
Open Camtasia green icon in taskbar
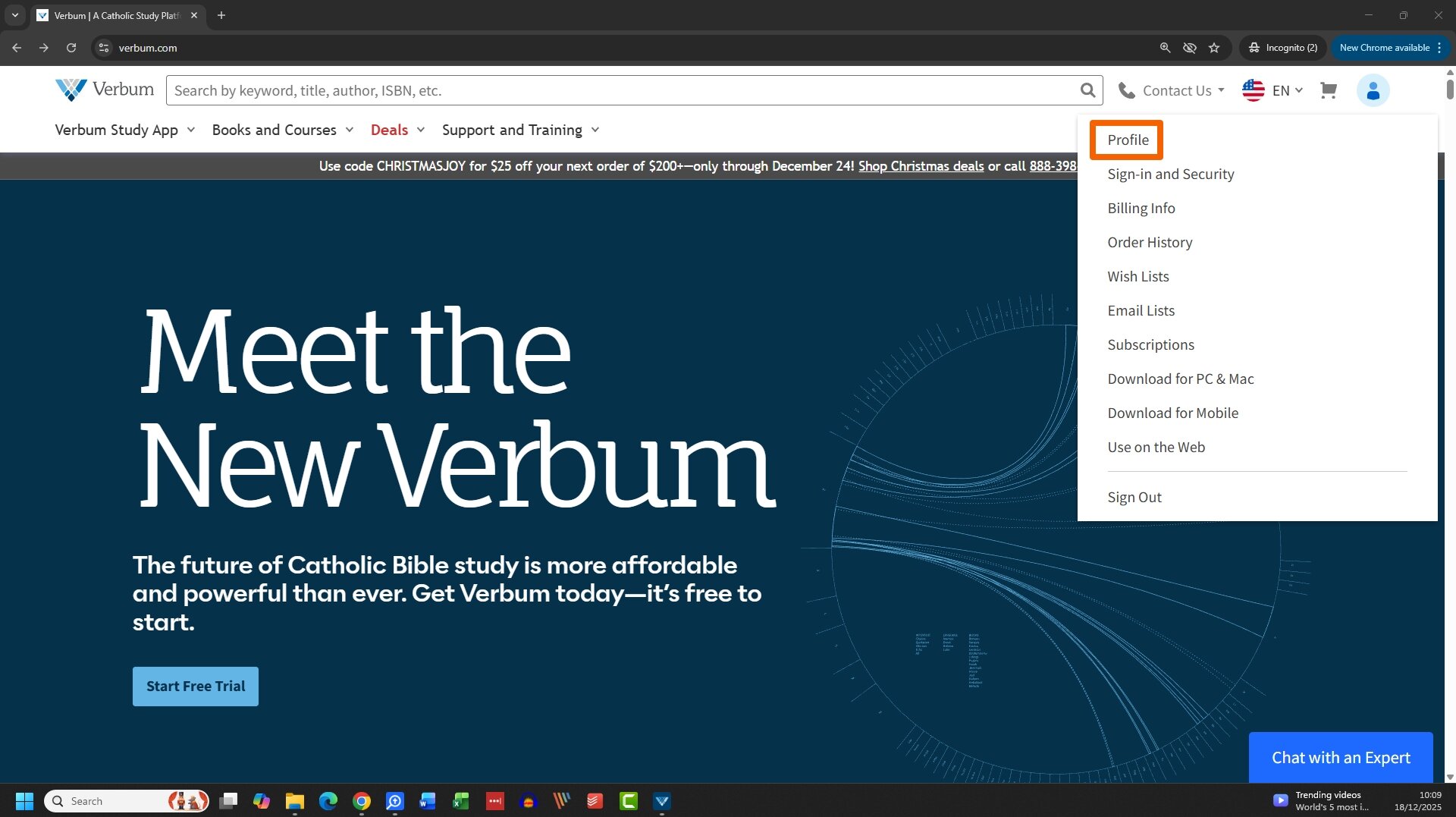[629, 801]
